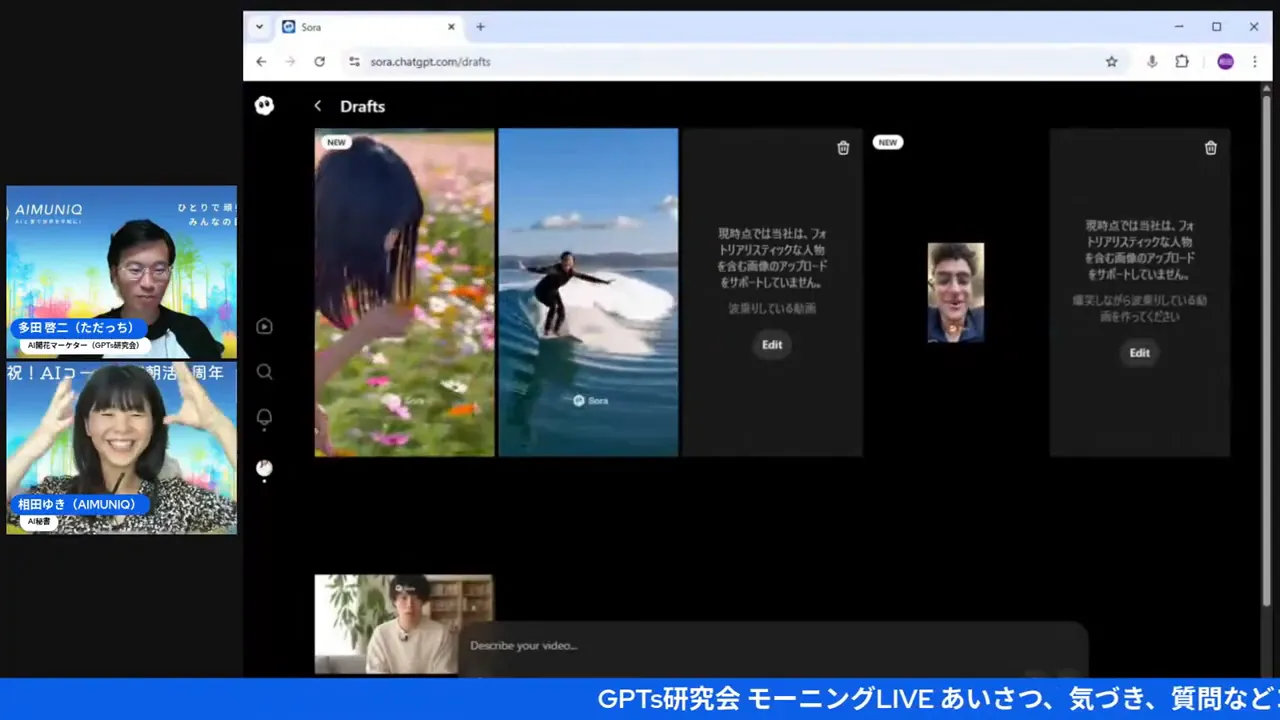This screenshot has height=720, width=1280.
Task: Open search from the sidebar magnifier icon
Action: [264, 372]
